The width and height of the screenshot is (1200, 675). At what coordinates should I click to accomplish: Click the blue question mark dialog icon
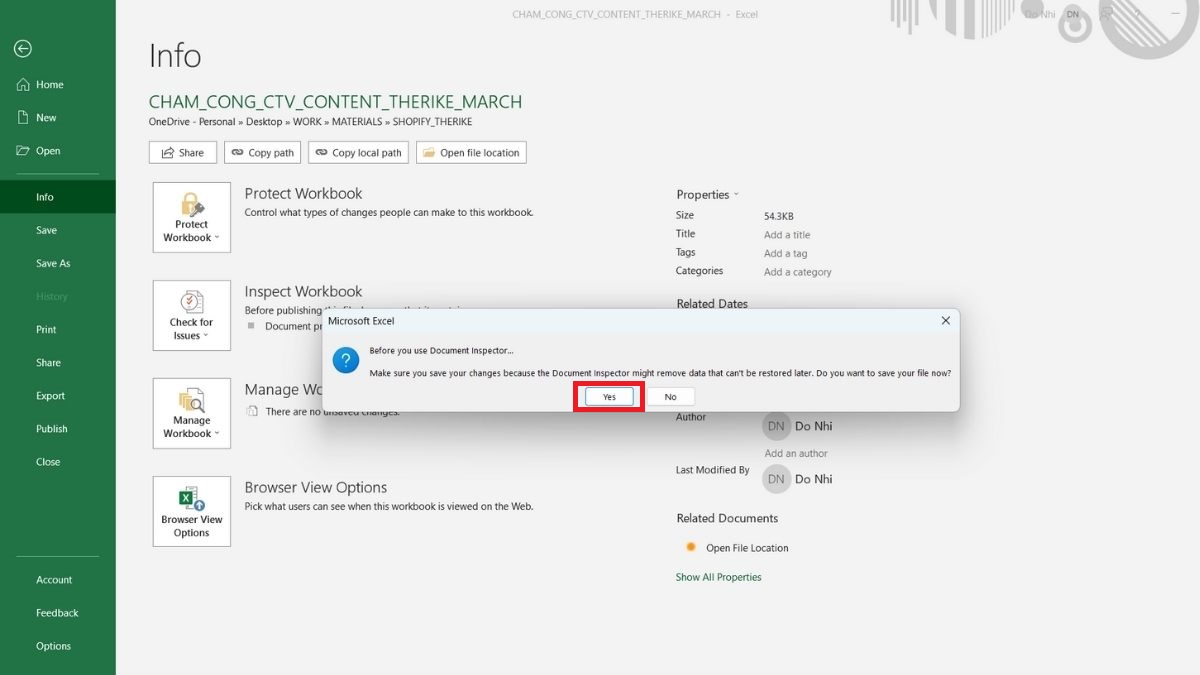point(345,359)
